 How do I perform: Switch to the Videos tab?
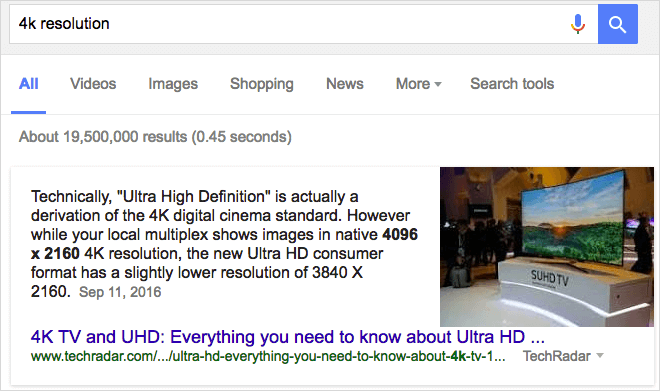click(x=93, y=84)
